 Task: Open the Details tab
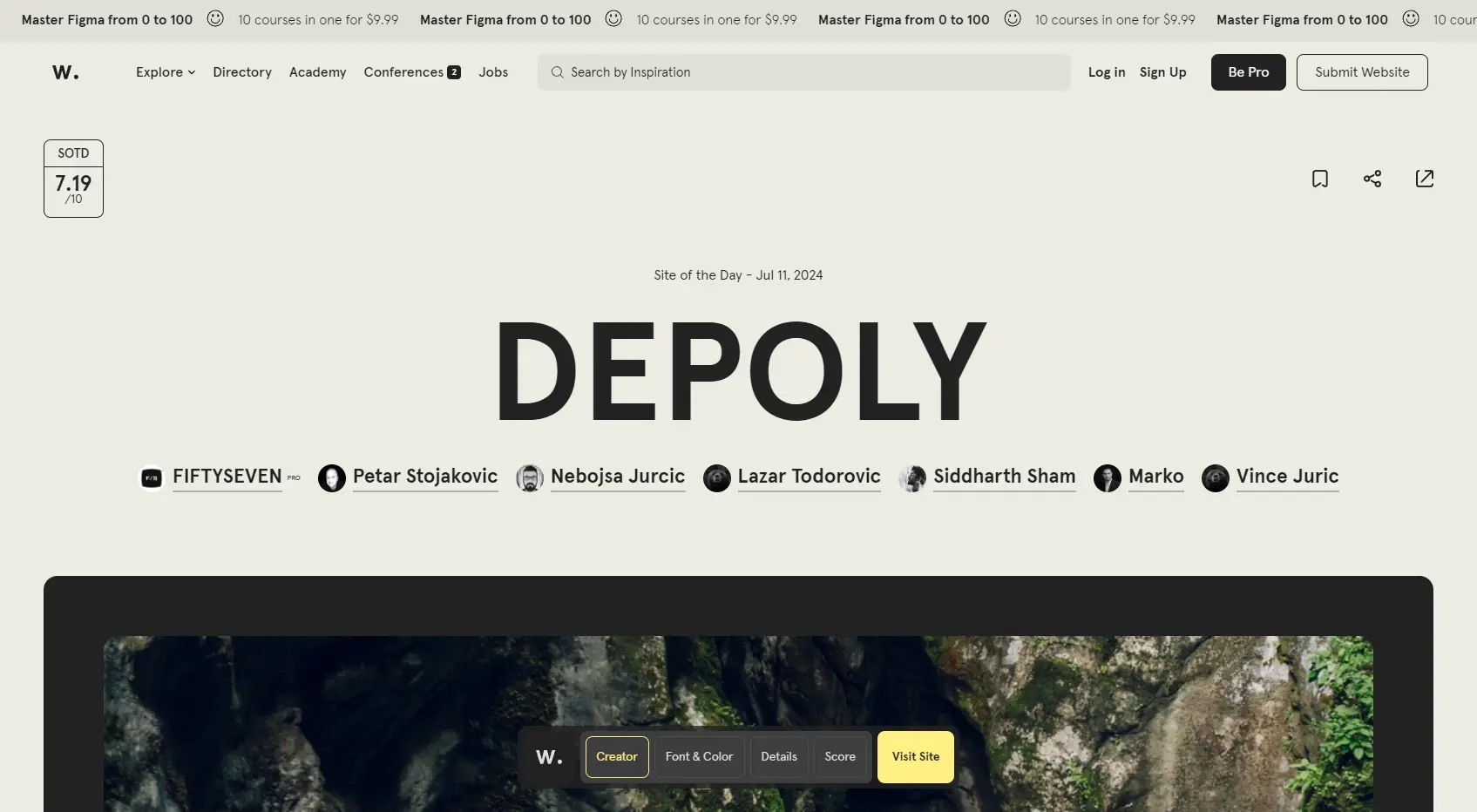779,757
